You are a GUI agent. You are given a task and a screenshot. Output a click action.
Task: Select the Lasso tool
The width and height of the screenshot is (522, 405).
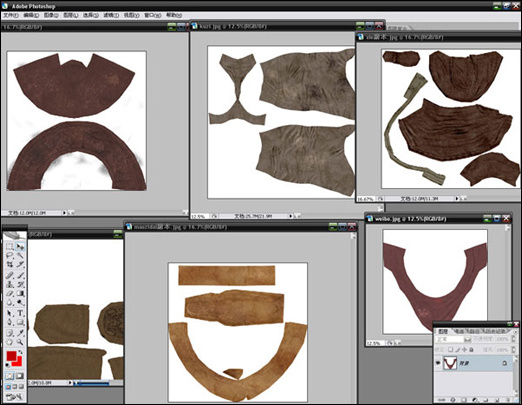(10, 256)
